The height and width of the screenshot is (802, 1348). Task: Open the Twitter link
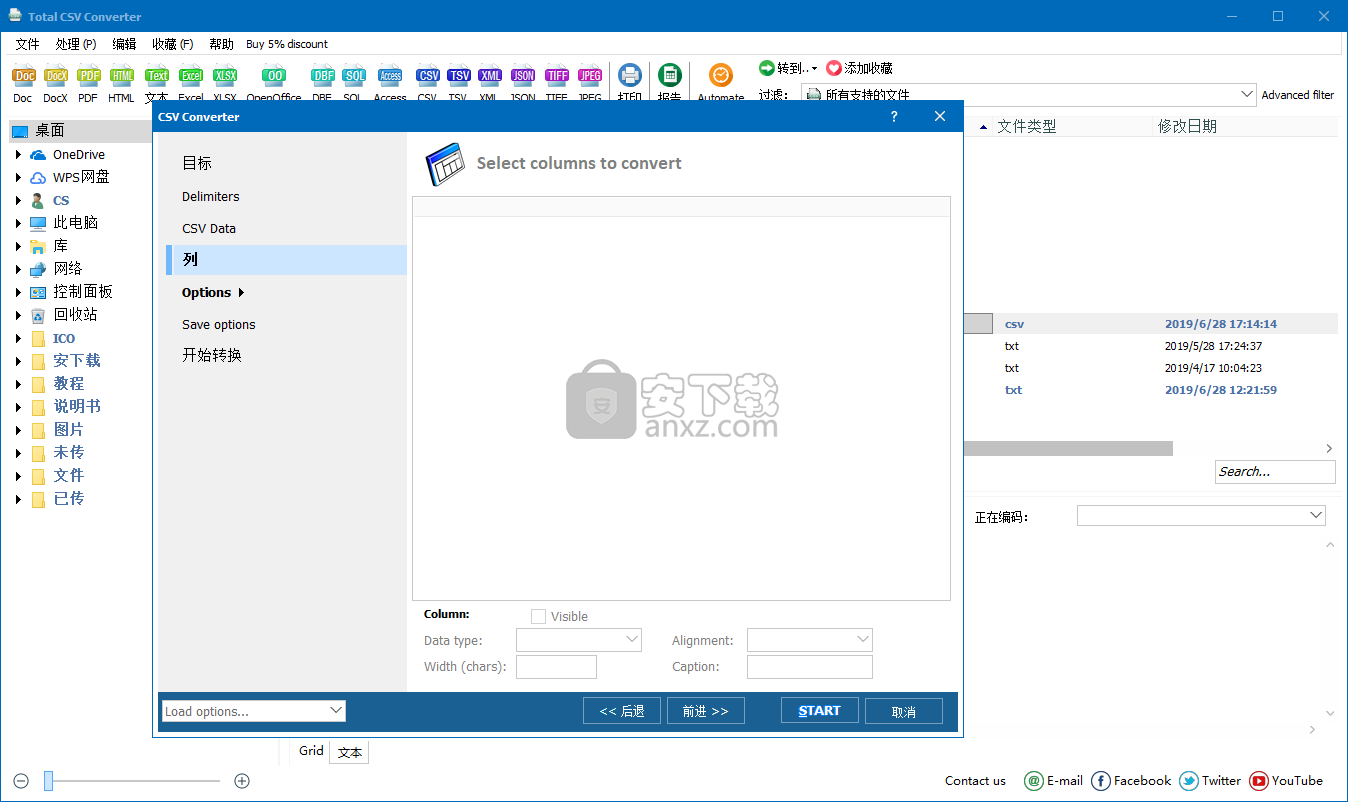pos(1210,781)
